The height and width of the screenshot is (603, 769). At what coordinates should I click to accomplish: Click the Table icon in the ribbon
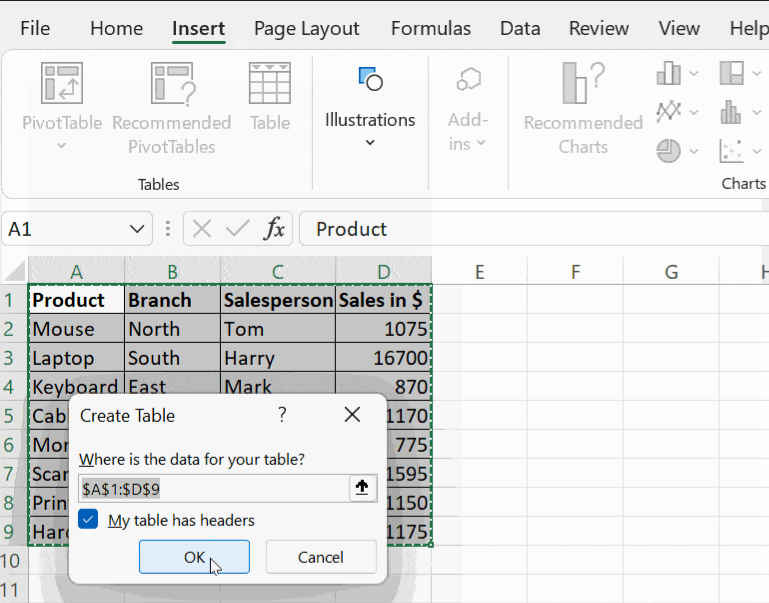[270, 85]
